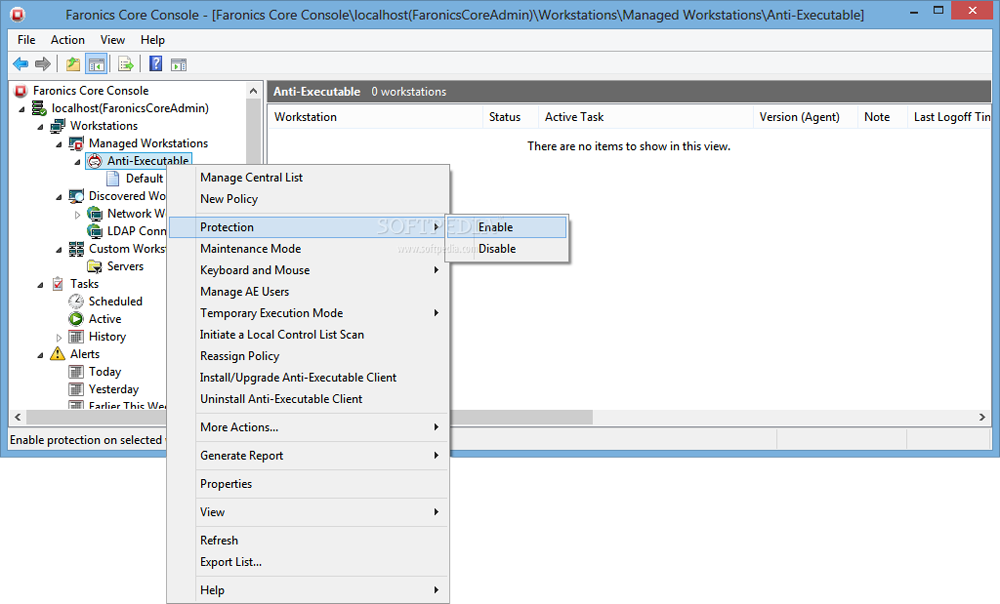Click the green Active tasks icon

tap(77, 319)
